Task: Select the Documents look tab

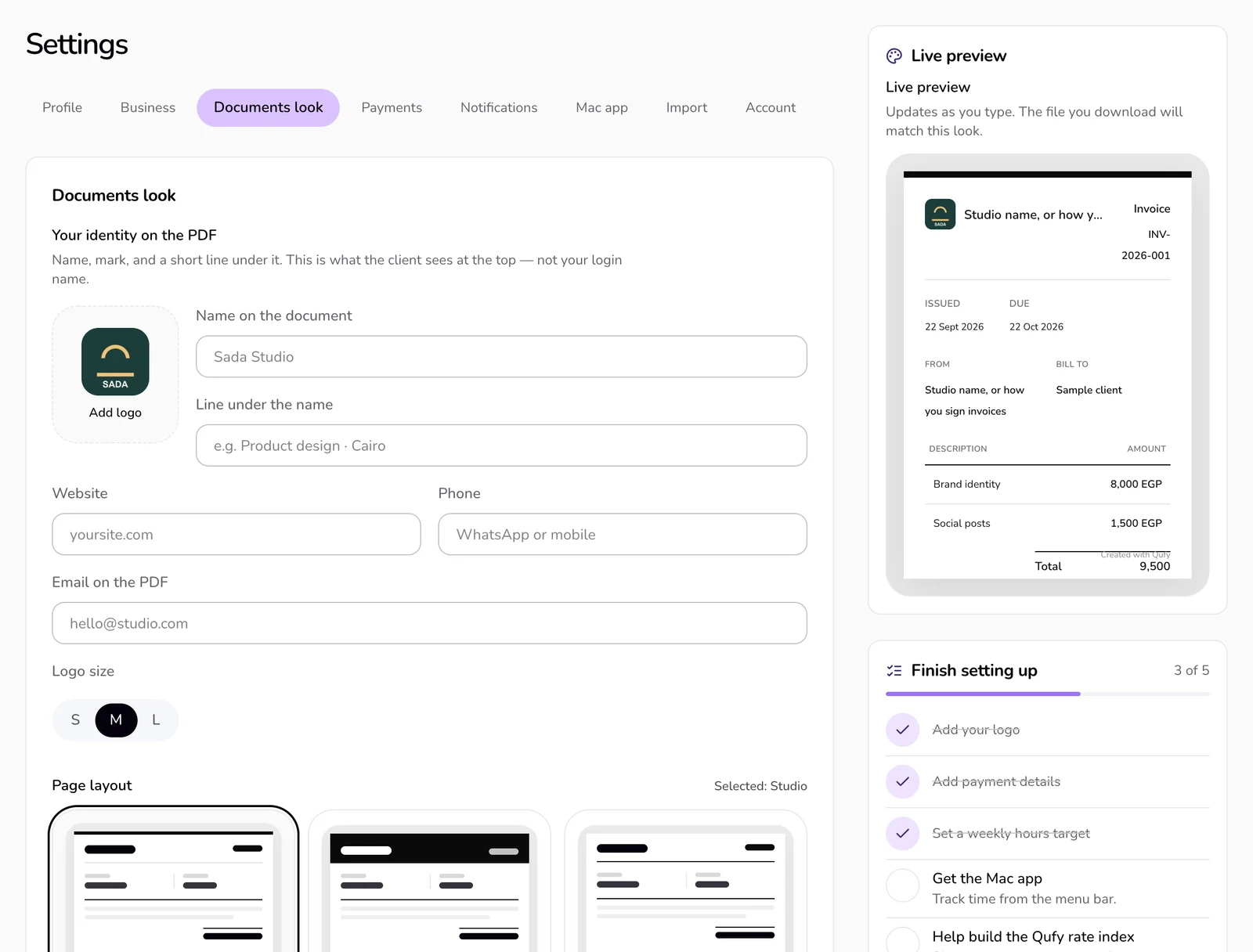Action: point(268,108)
